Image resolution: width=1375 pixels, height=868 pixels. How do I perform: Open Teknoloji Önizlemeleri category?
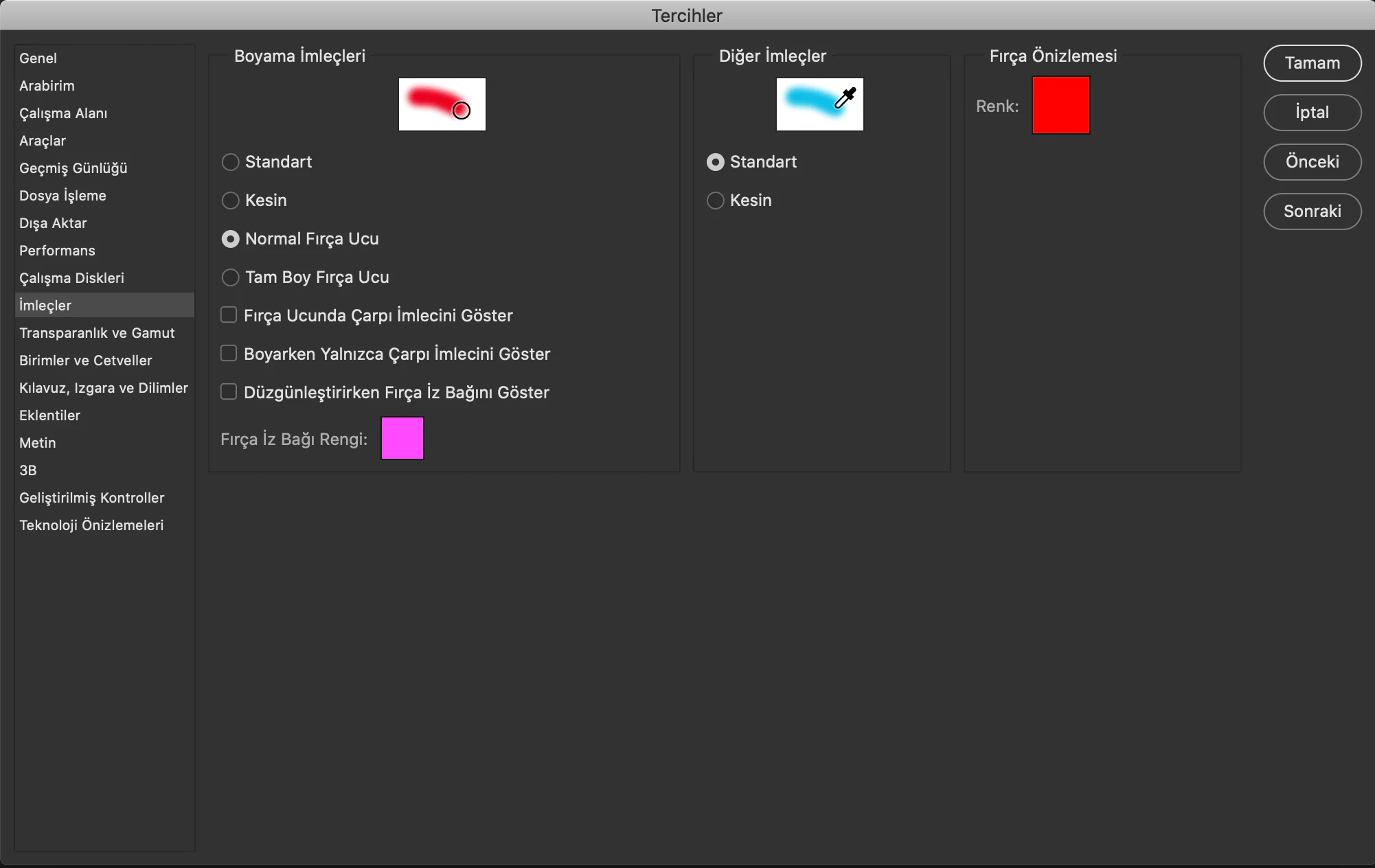(x=91, y=525)
